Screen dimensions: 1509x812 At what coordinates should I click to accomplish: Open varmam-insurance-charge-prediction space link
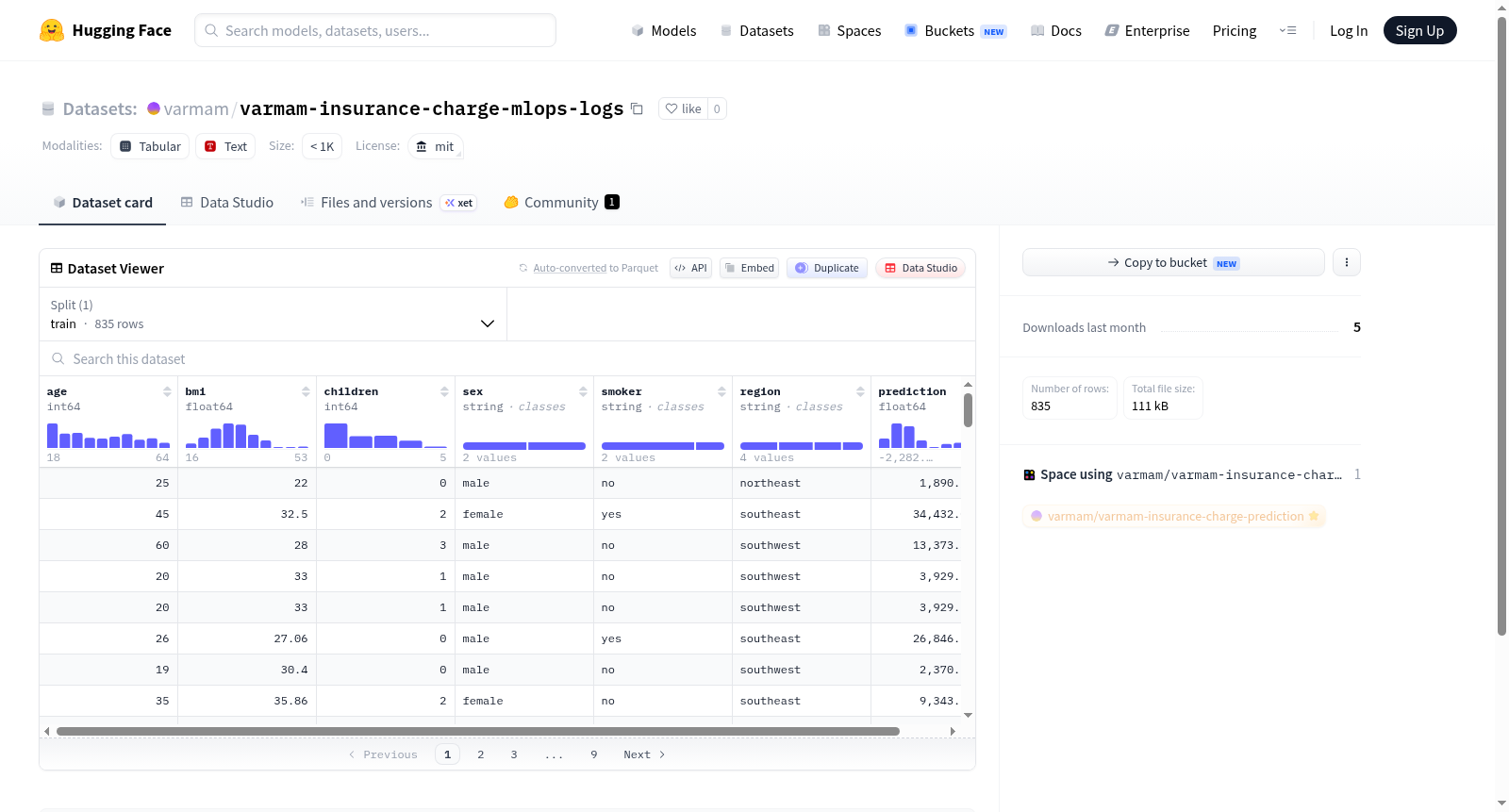point(1174,516)
